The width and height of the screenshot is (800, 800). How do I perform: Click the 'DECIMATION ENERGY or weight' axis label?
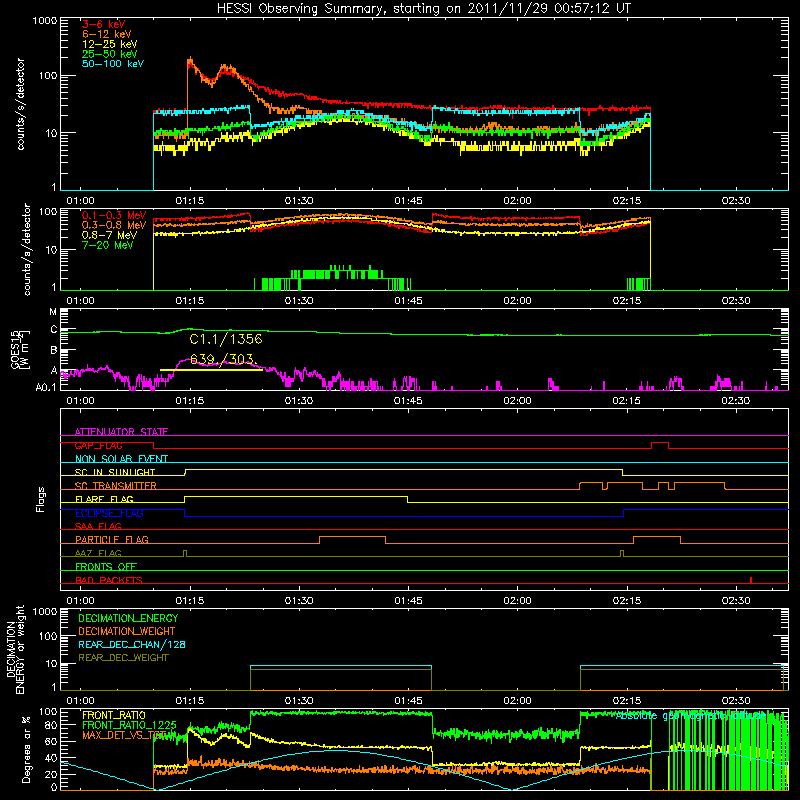pos(15,650)
